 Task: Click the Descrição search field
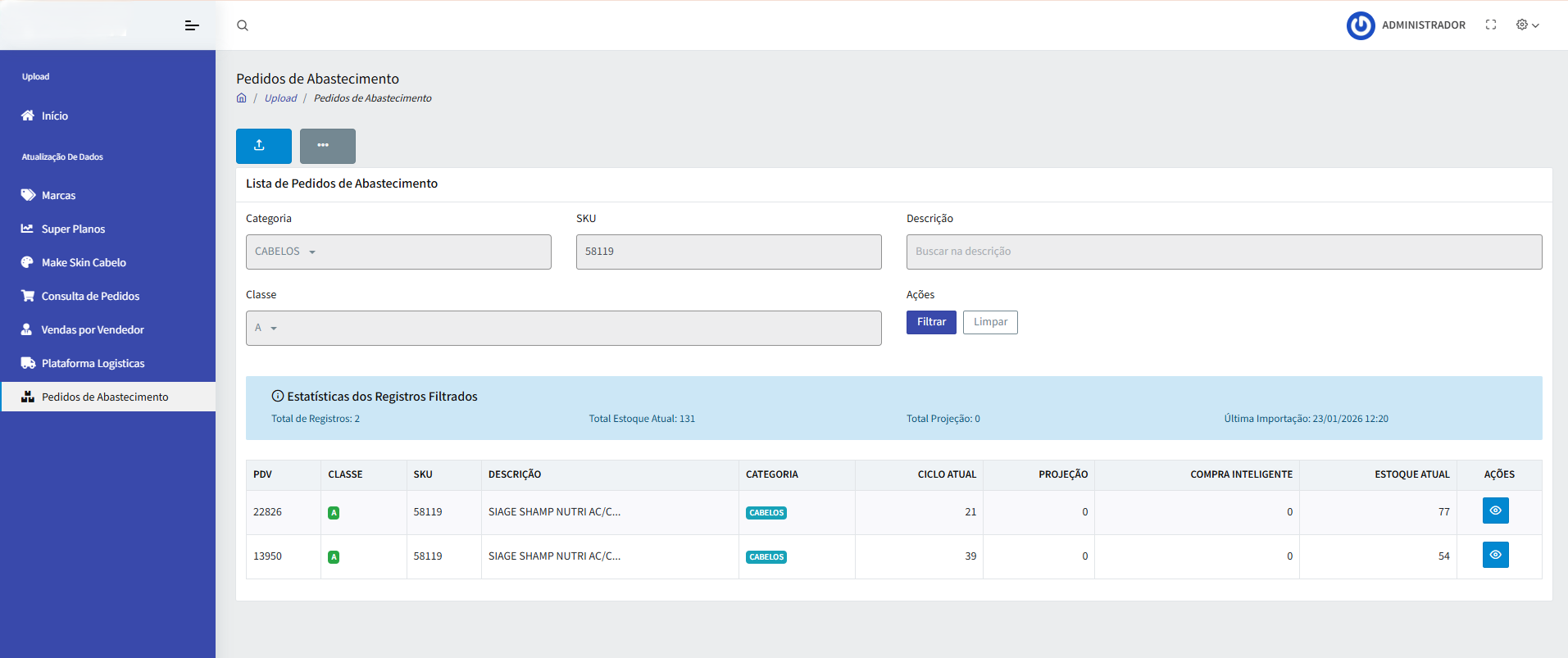pos(1224,252)
